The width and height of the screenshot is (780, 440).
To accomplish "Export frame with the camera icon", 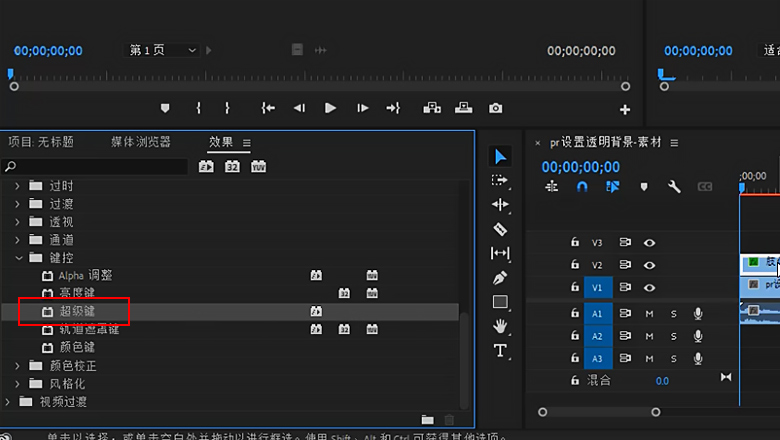I will [x=495, y=108].
